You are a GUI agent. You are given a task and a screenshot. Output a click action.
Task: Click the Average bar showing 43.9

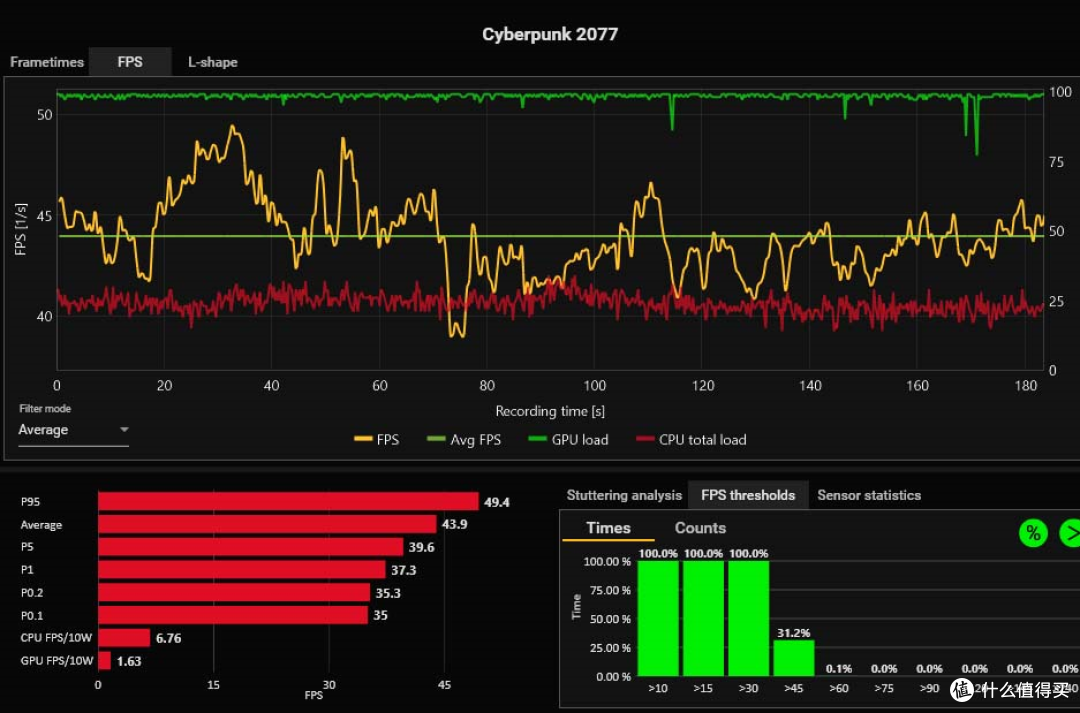point(267,524)
